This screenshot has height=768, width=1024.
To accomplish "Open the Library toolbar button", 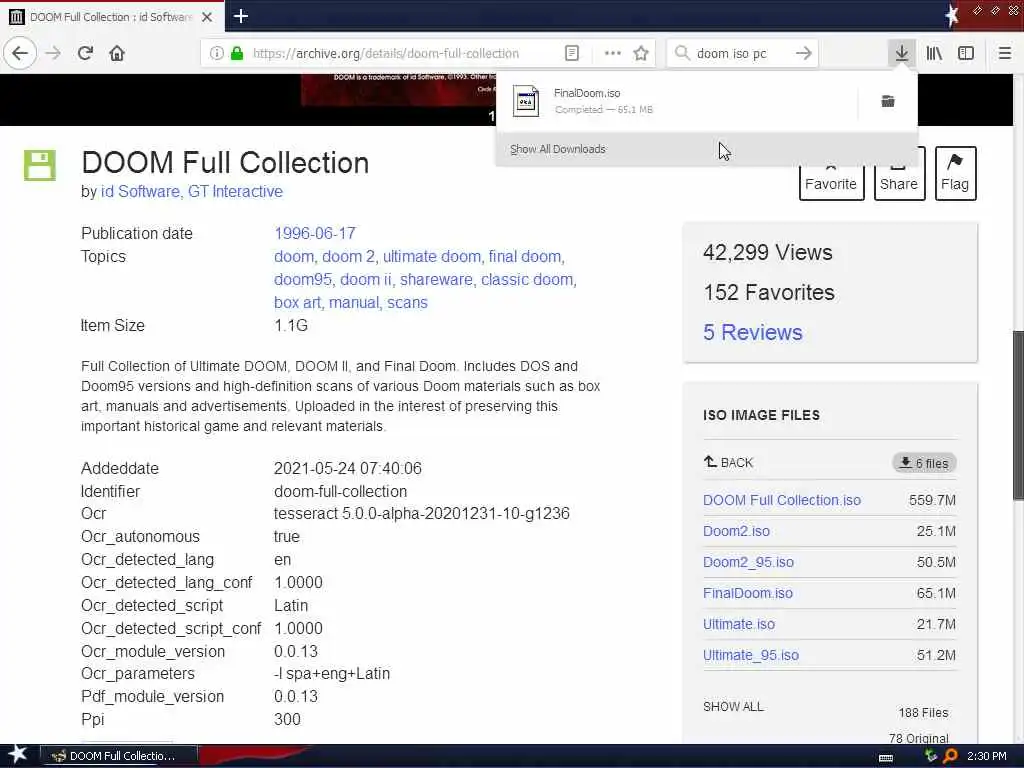I will [x=935, y=53].
